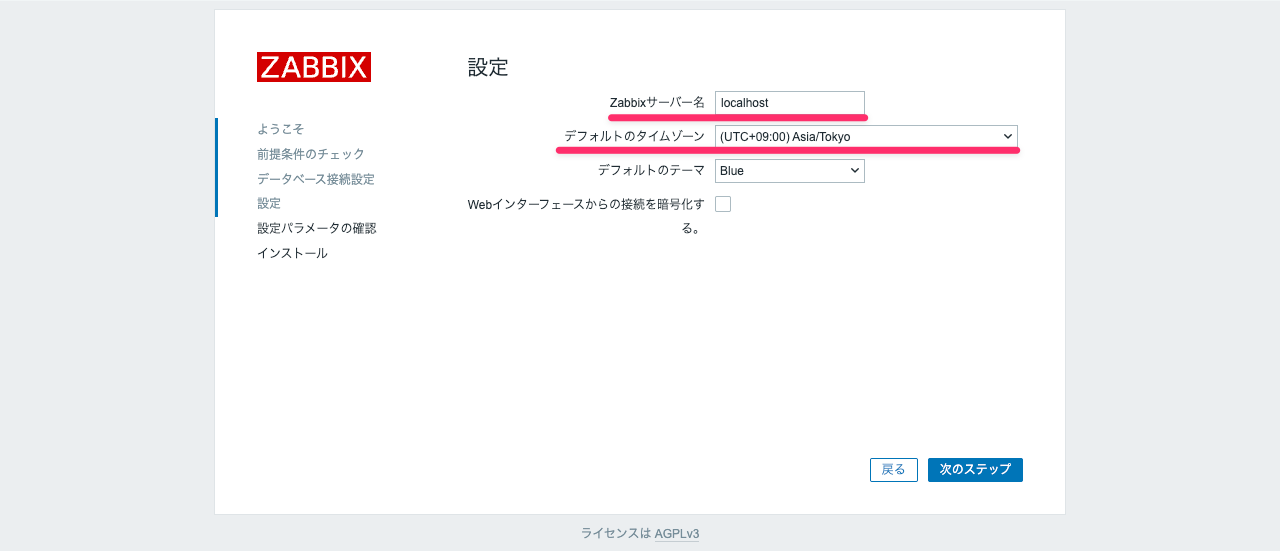Click the ライセンスは footer text
Image resolution: width=1280 pixels, height=551 pixels.
(616, 534)
